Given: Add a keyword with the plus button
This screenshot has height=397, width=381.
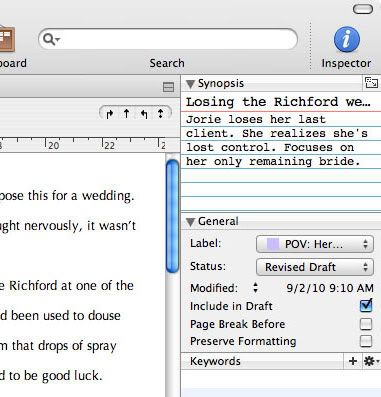Looking at the screenshot, I should coord(353,361).
